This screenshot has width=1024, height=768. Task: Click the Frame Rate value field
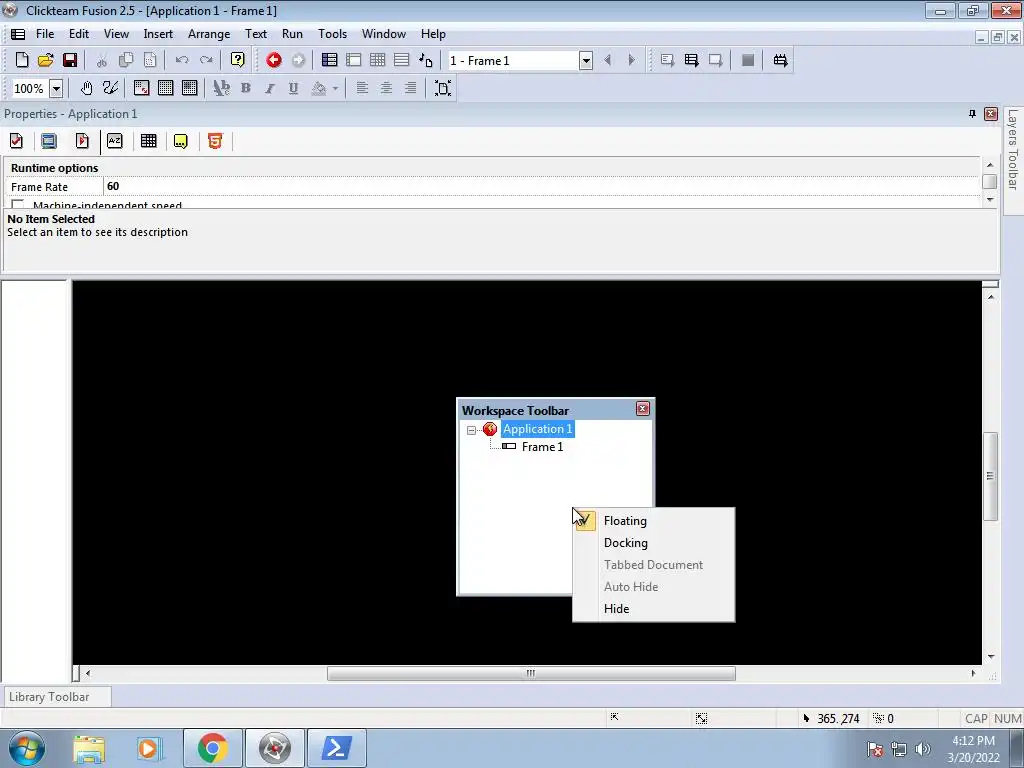click(542, 187)
